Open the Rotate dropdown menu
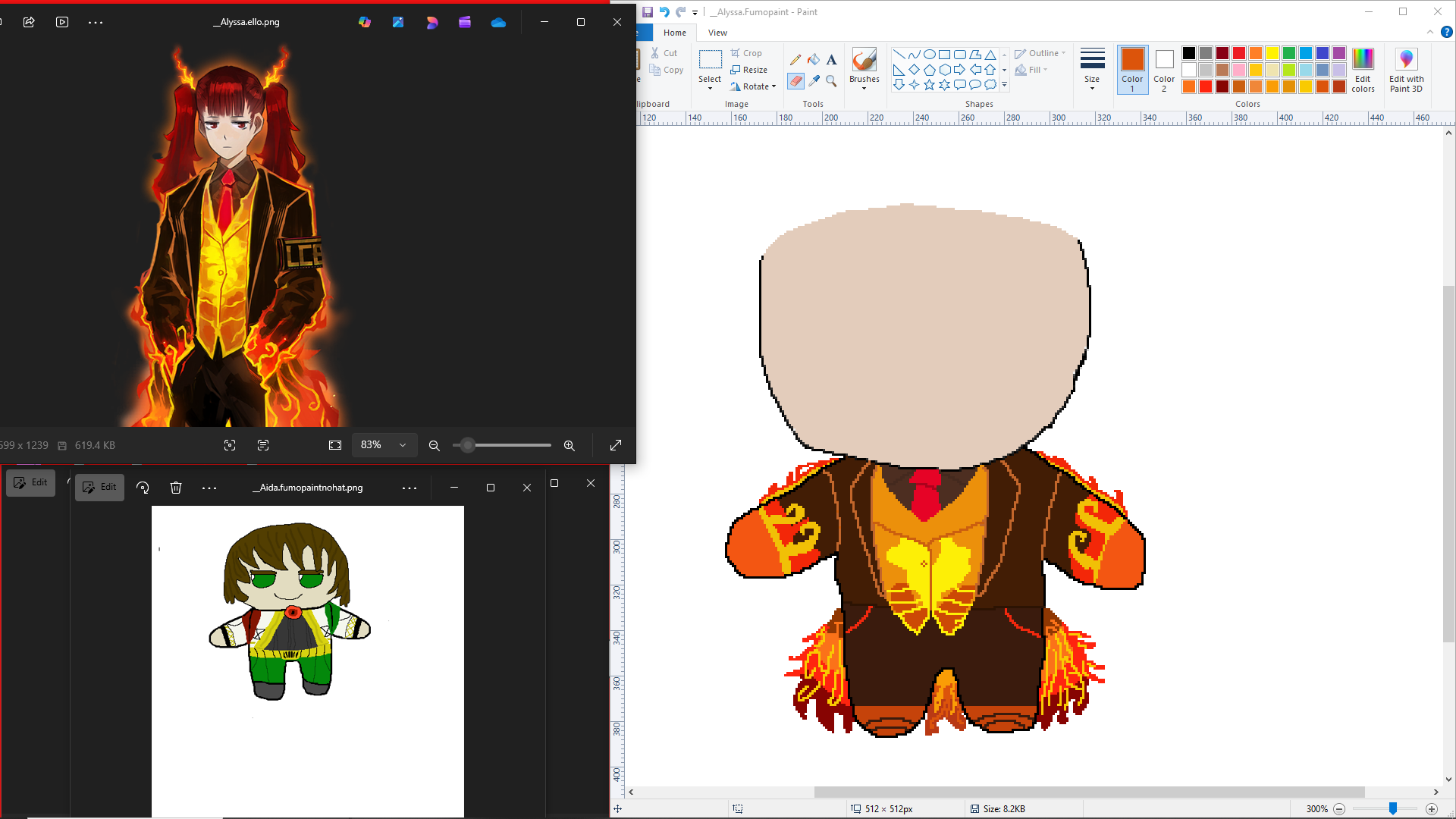 click(755, 86)
